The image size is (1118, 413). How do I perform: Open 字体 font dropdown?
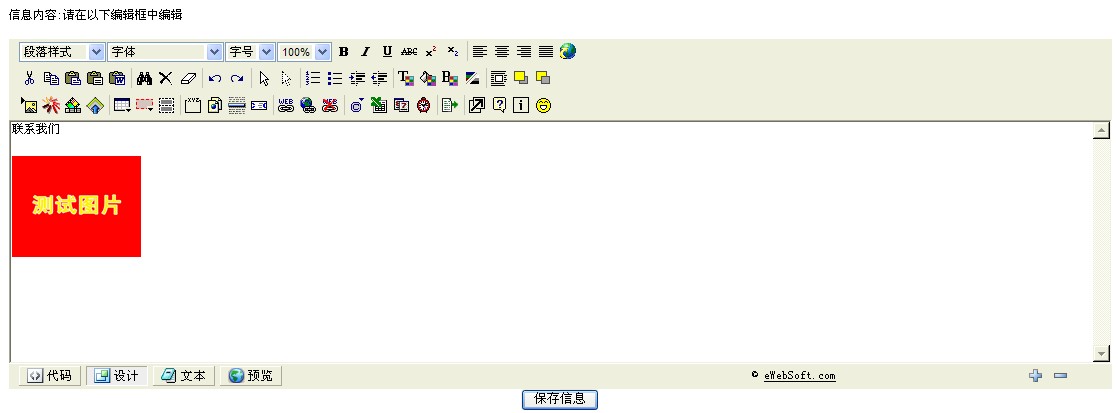(x=165, y=51)
